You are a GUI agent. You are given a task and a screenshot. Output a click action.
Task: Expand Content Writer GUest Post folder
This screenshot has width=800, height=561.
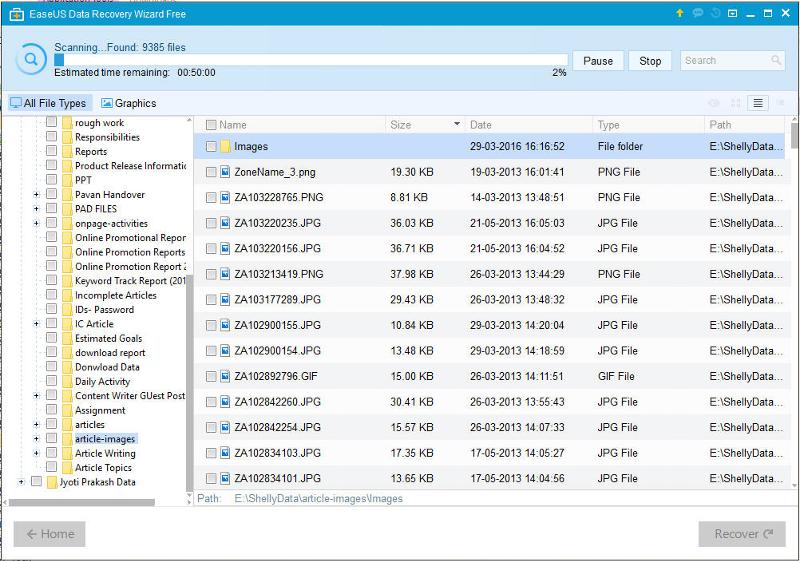pos(36,396)
